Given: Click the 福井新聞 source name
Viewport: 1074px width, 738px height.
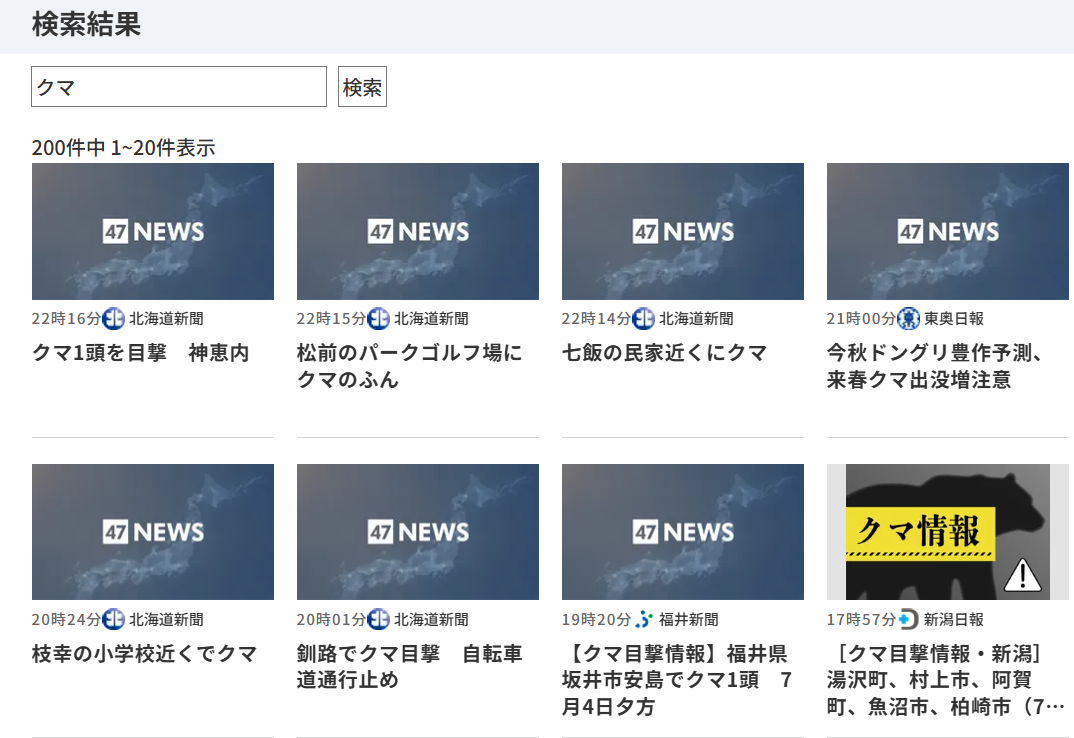Looking at the screenshot, I should pos(689,619).
